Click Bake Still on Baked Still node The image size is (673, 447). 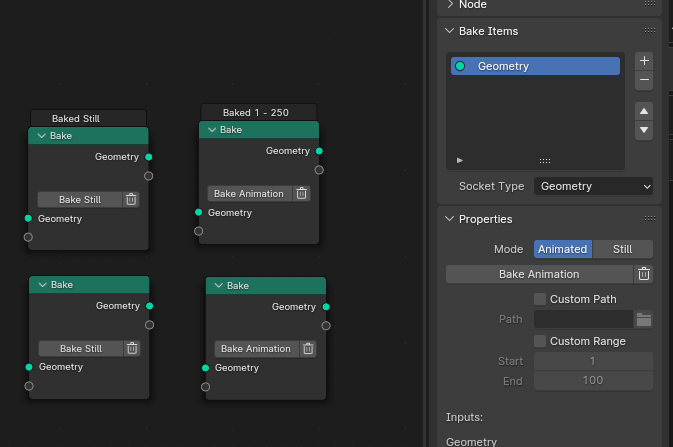tap(80, 199)
